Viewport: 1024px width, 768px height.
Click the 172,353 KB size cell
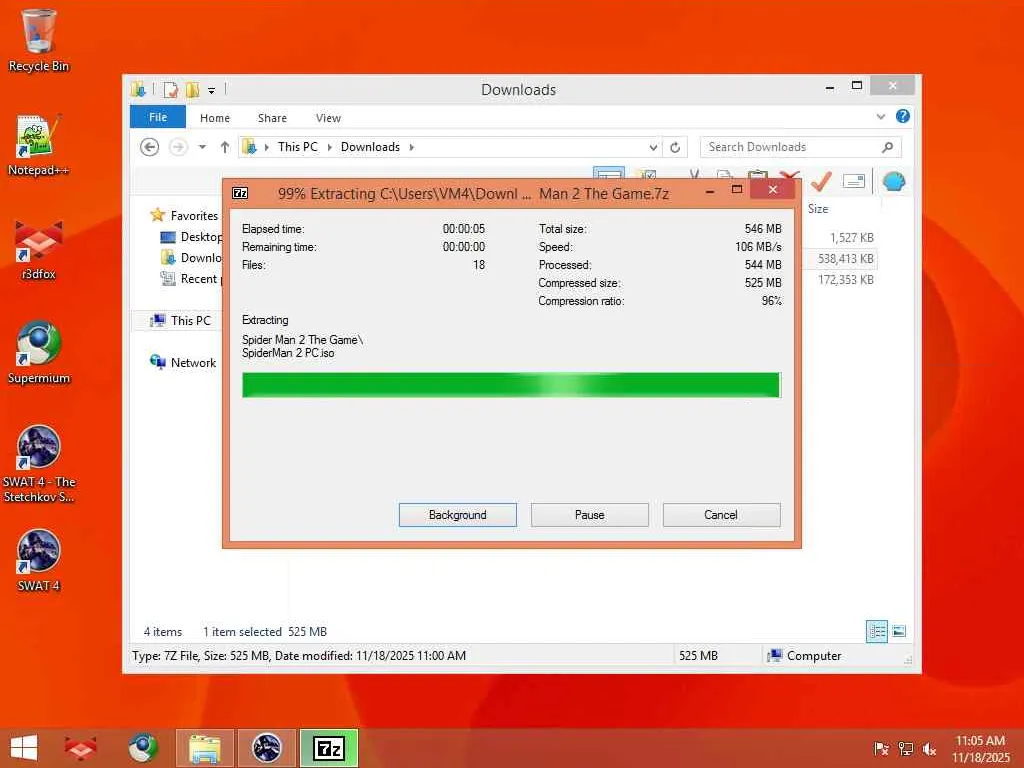(x=846, y=280)
